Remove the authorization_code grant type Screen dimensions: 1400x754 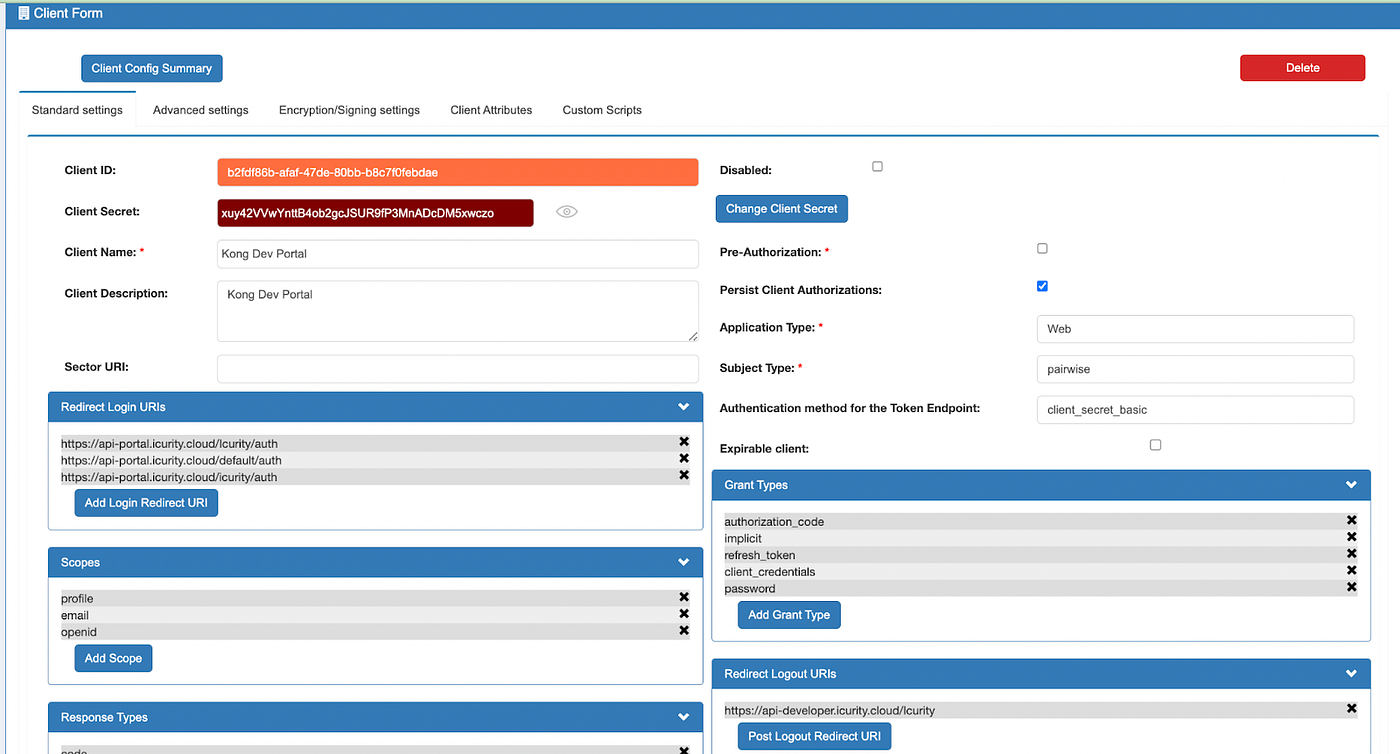[x=1351, y=520]
